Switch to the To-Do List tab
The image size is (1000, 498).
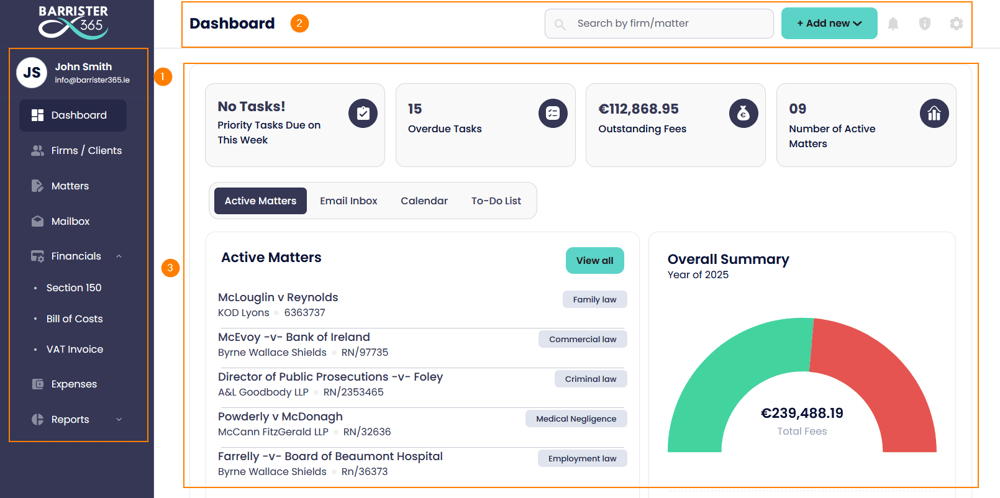(496, 201)
